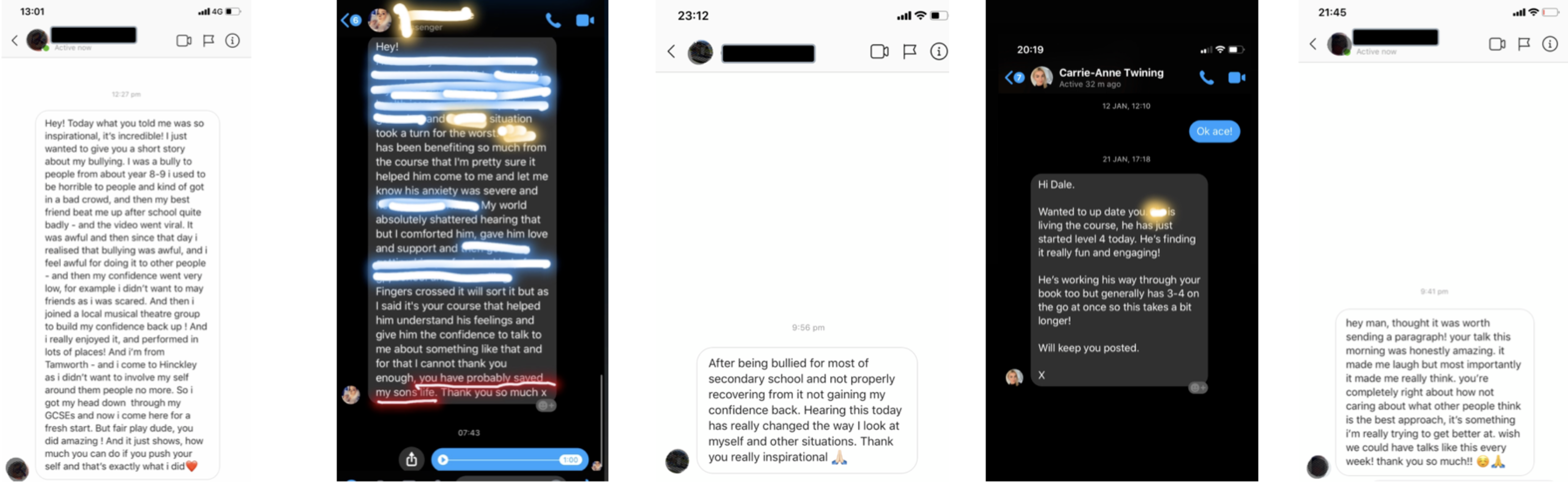The width and height of the screenshot is (1568, 482).
Task: Video call Carrie-Anne Twining
Action: pos(1236,78)
